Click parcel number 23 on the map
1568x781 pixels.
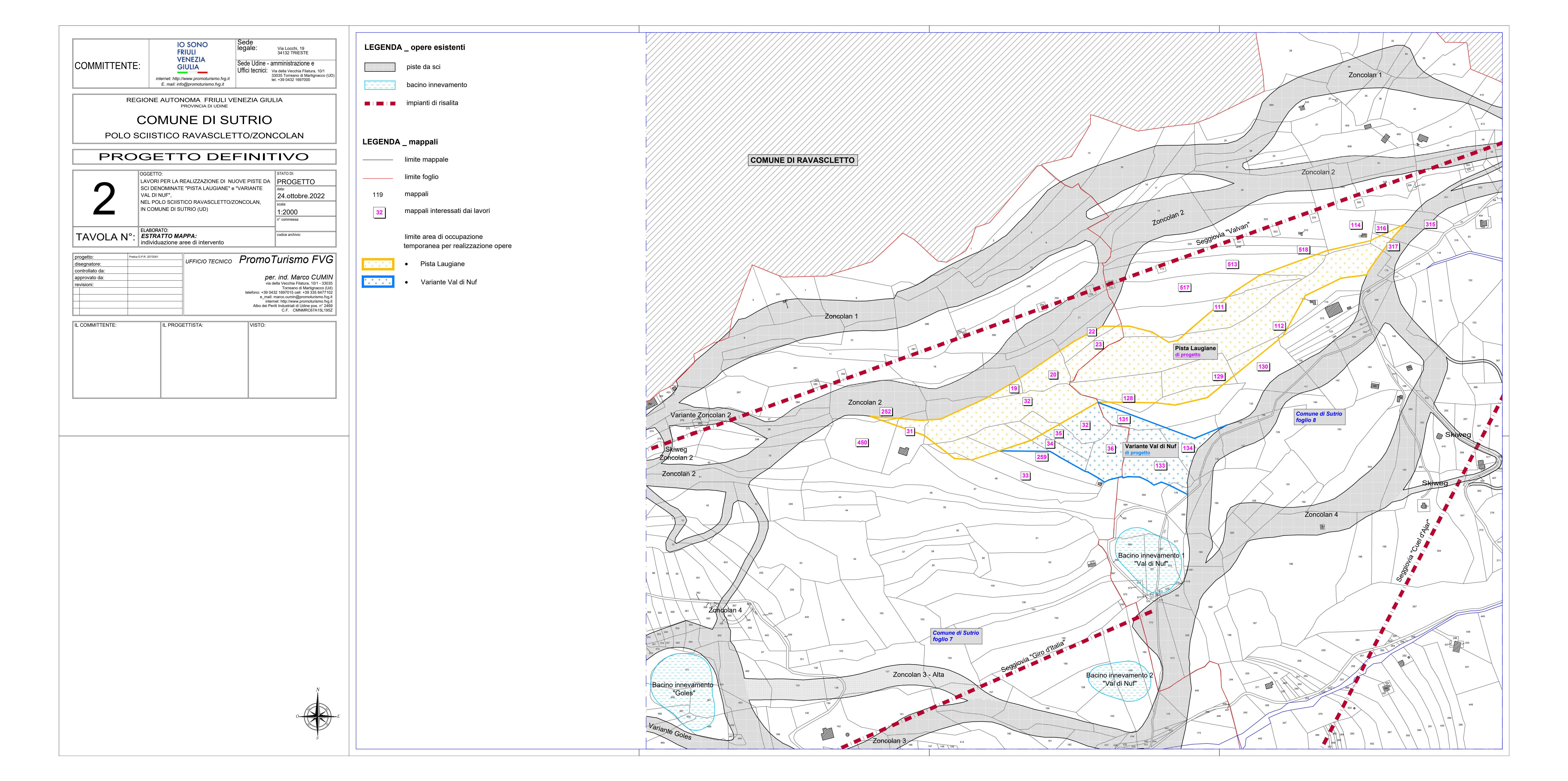pyautogui.click(x=1099, y=345)
